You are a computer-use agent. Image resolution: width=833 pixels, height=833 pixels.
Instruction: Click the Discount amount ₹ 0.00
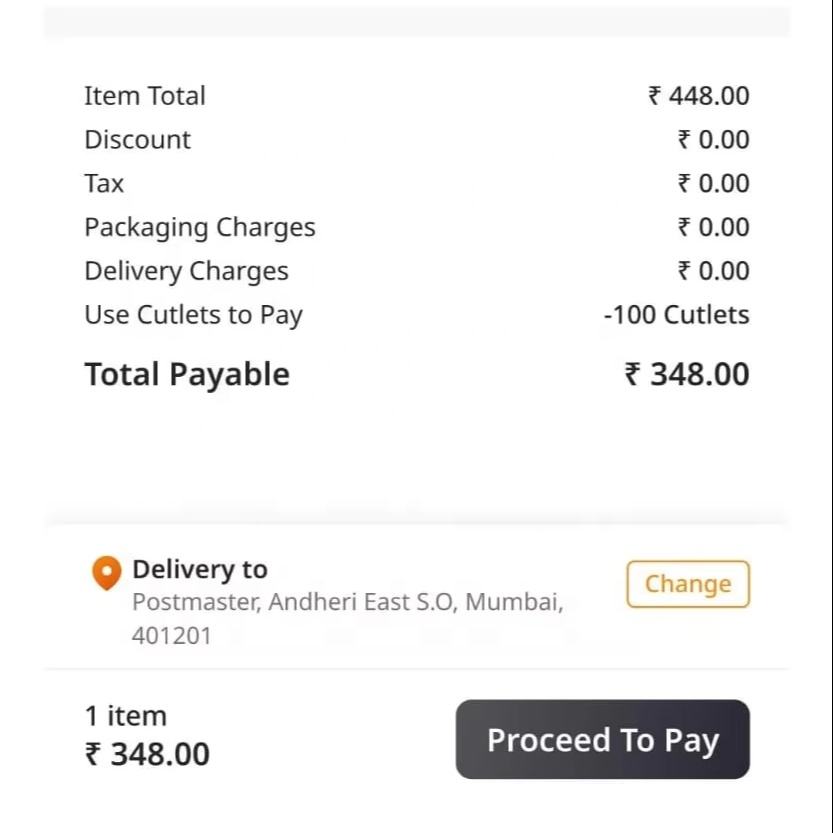(713, 140)
